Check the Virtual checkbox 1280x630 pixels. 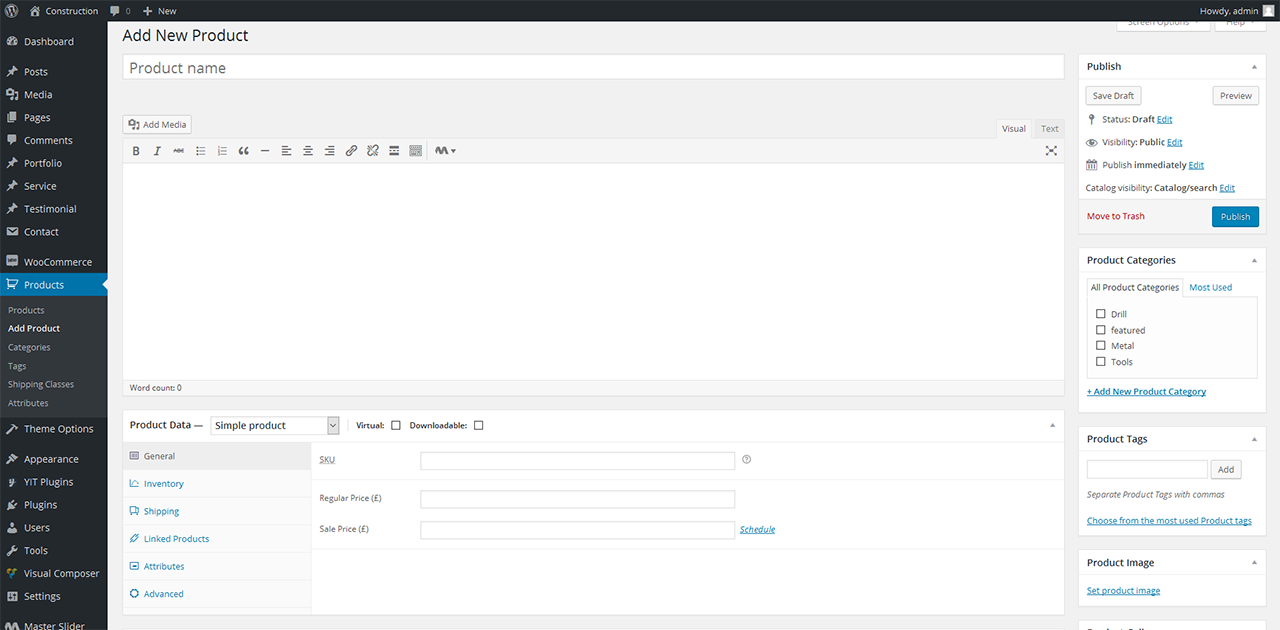point(396,425)
